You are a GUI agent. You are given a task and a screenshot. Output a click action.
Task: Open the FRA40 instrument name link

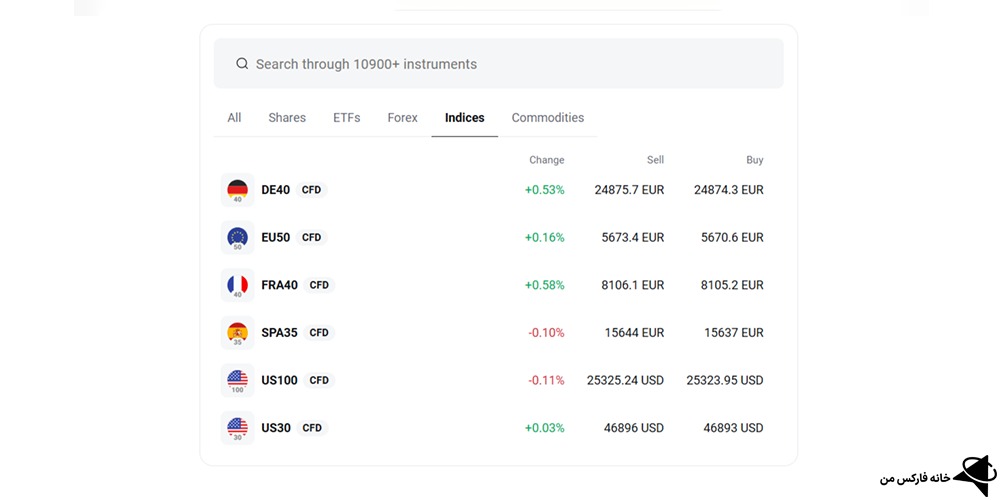pyautogui.click(x=279, y=285)
